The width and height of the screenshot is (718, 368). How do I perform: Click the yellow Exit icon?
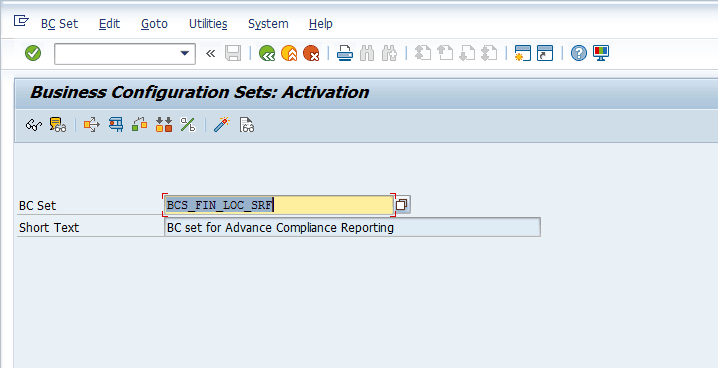pyautogui.click(x=289, y=54)
